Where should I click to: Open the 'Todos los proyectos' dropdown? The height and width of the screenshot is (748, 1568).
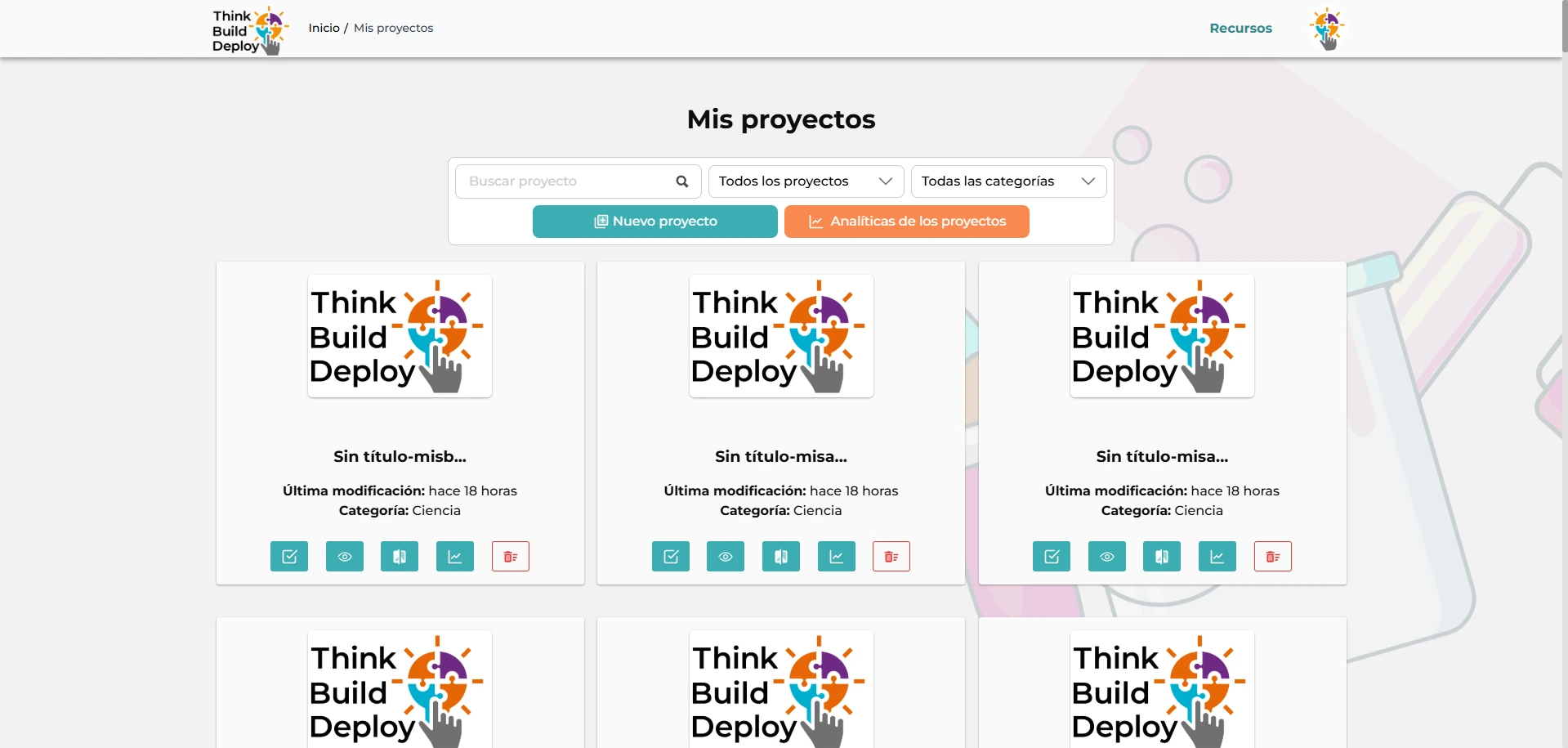[804, 181]
